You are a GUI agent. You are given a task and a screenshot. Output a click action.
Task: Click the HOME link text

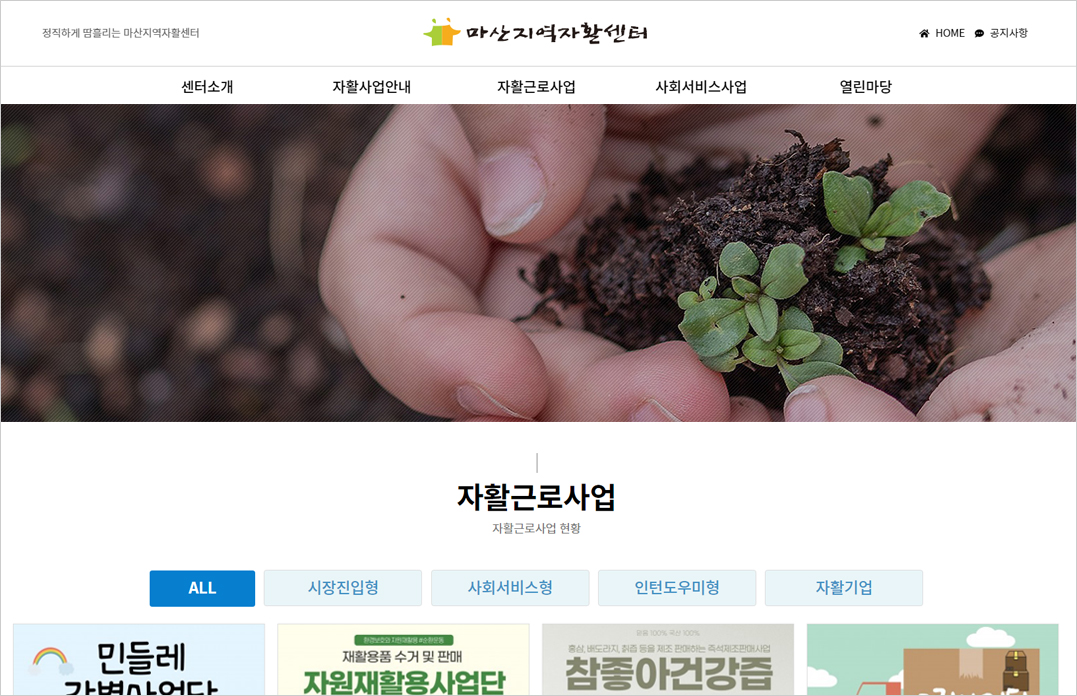(x=950, y=33)
